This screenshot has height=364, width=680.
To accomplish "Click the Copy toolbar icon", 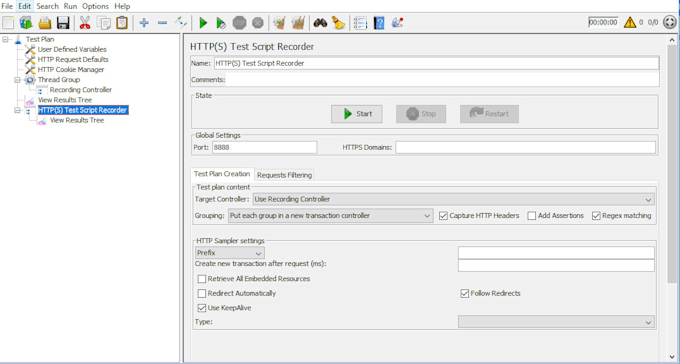I will (104, 23).
